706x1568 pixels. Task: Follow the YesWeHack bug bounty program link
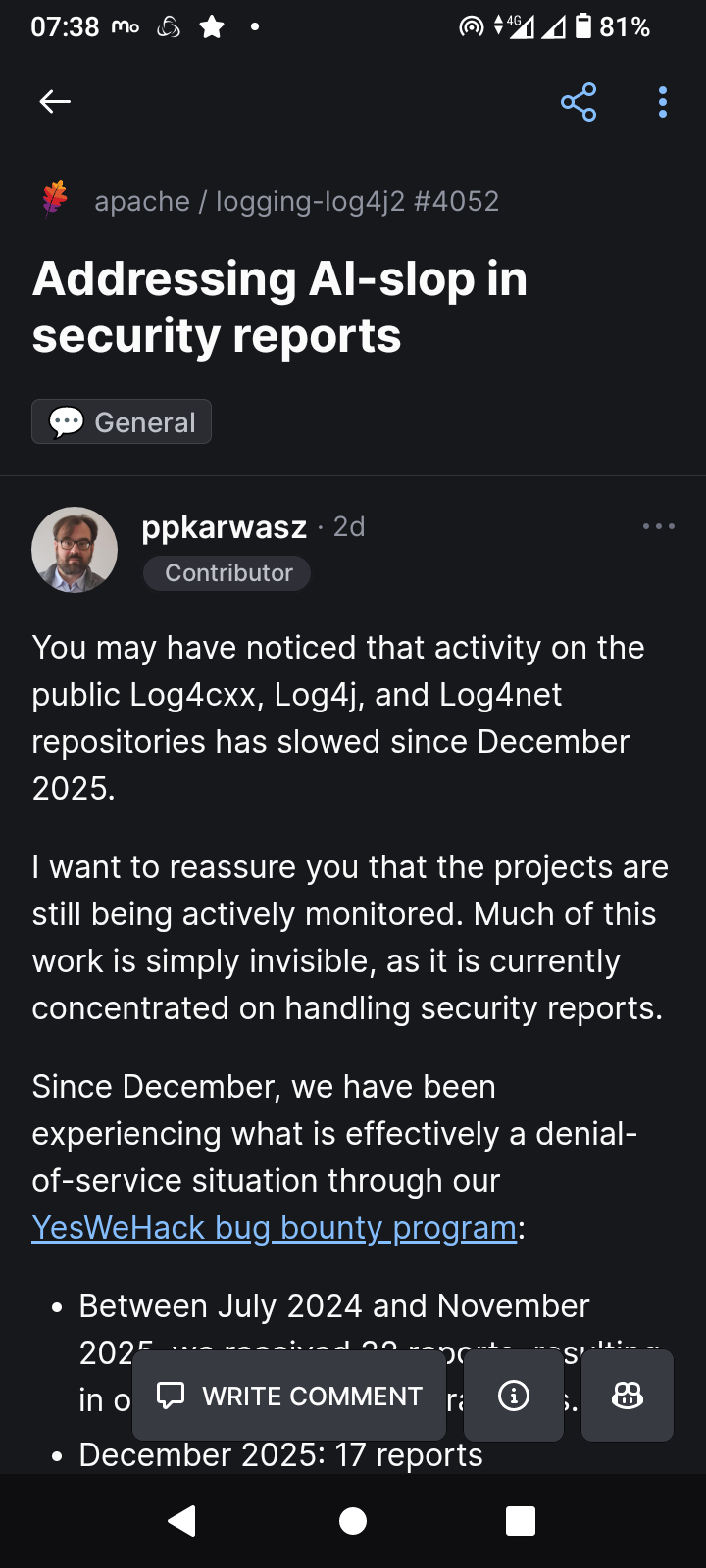click(x=274, y=1227)
